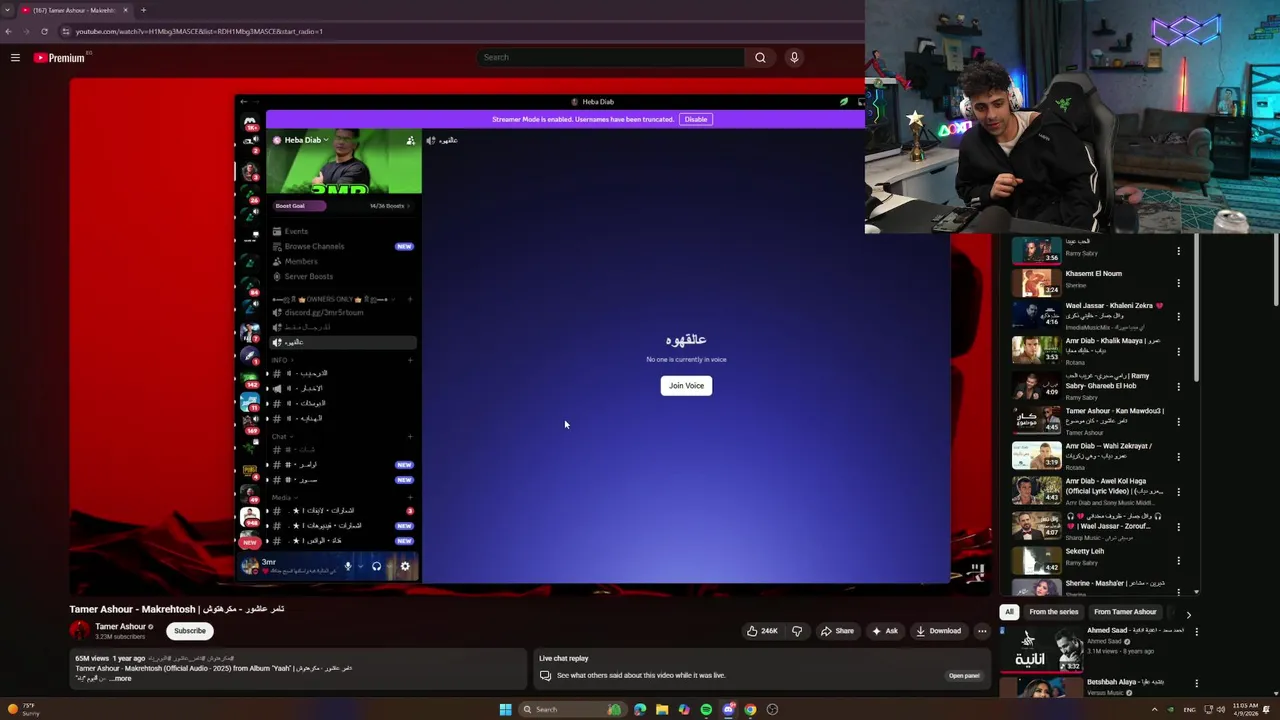
Task: Go back using browser back arrow
Action: click(9, 31)
